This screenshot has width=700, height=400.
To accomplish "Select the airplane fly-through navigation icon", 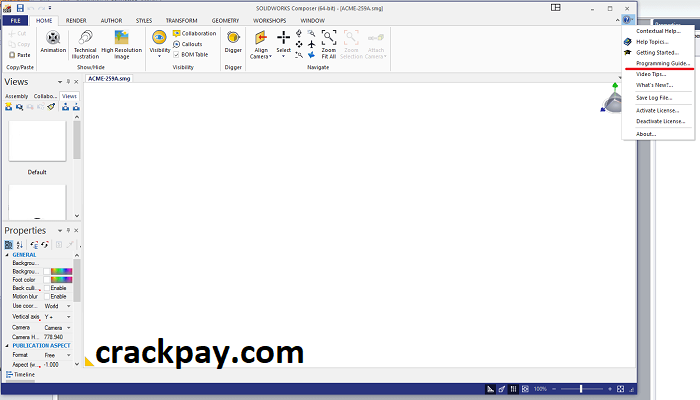I will (x=312, y=44).
